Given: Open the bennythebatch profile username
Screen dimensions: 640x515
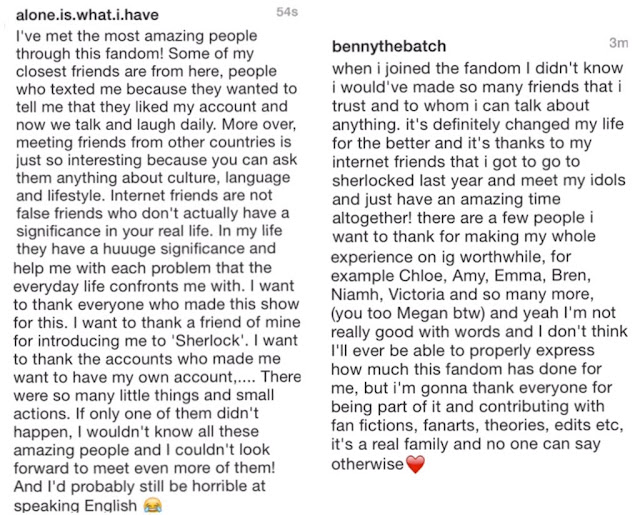Looking at the screenshot, I should tap(389, 46).
